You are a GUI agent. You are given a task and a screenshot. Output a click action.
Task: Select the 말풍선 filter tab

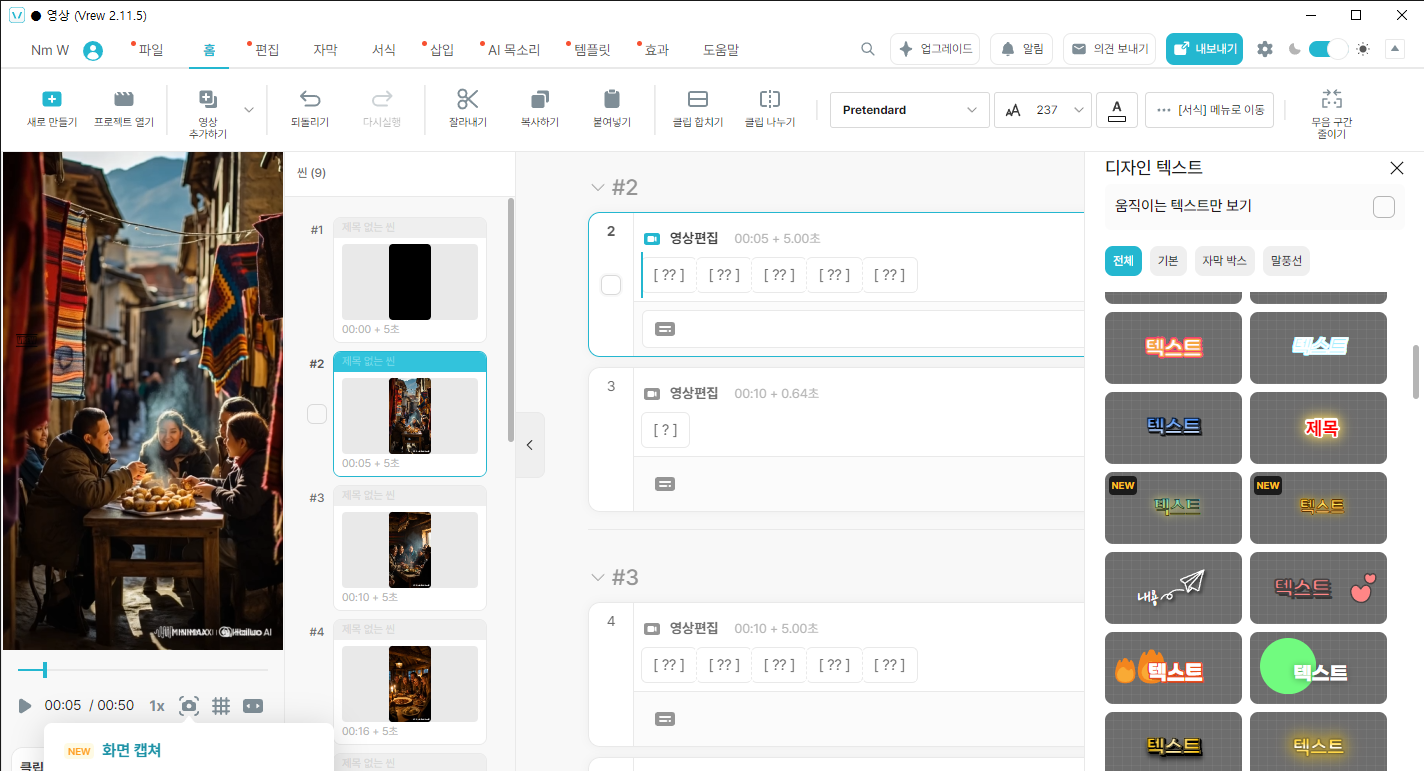pyautogui.click(x=1287, y=261)
